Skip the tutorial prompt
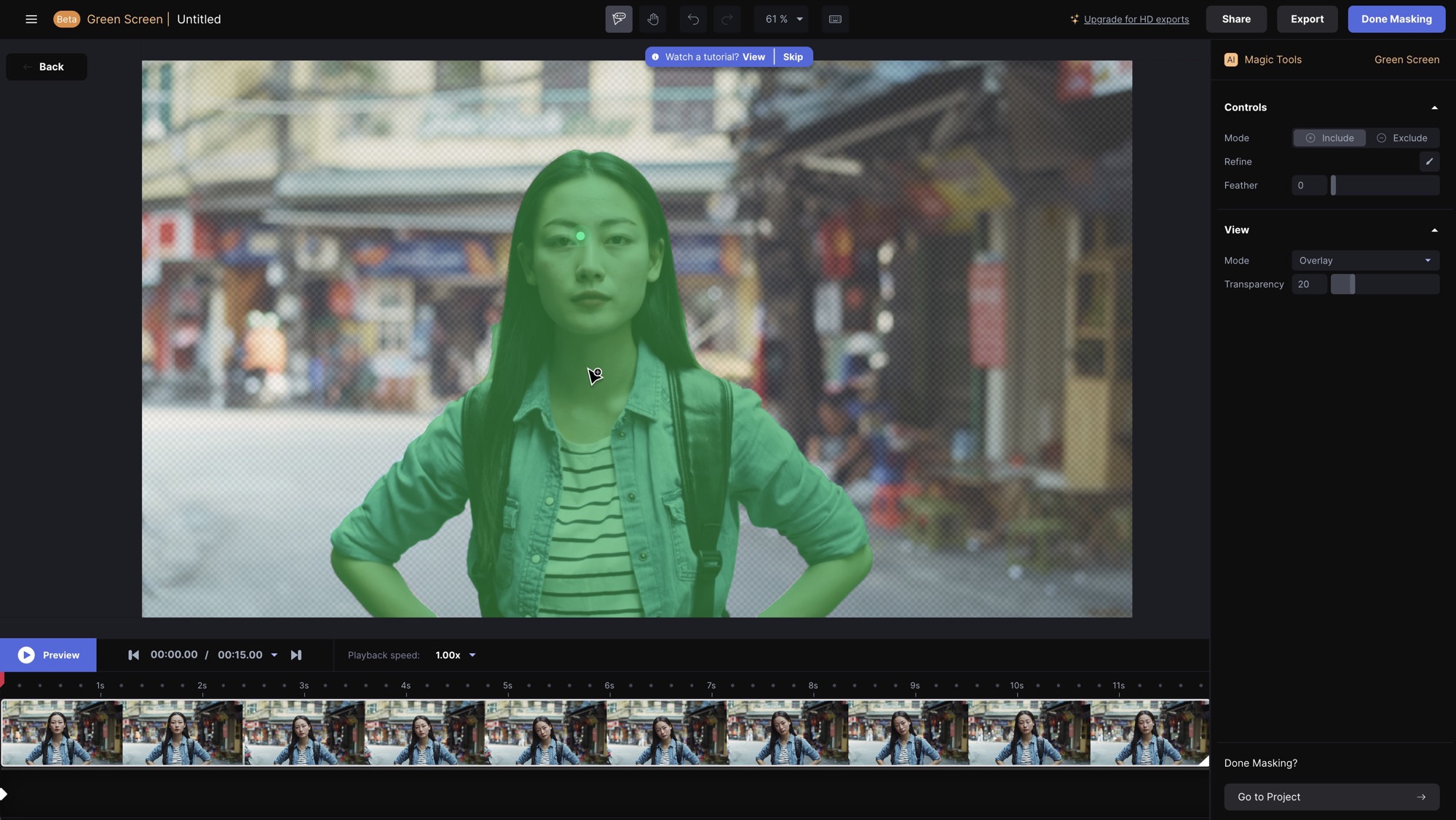 click(793, 57)
